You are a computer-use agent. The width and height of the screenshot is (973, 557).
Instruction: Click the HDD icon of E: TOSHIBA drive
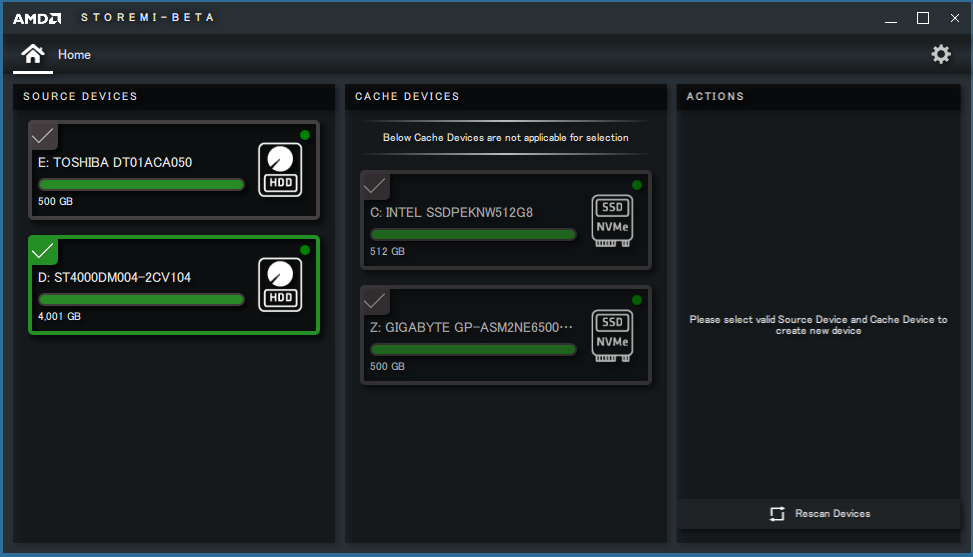[280, 170]
